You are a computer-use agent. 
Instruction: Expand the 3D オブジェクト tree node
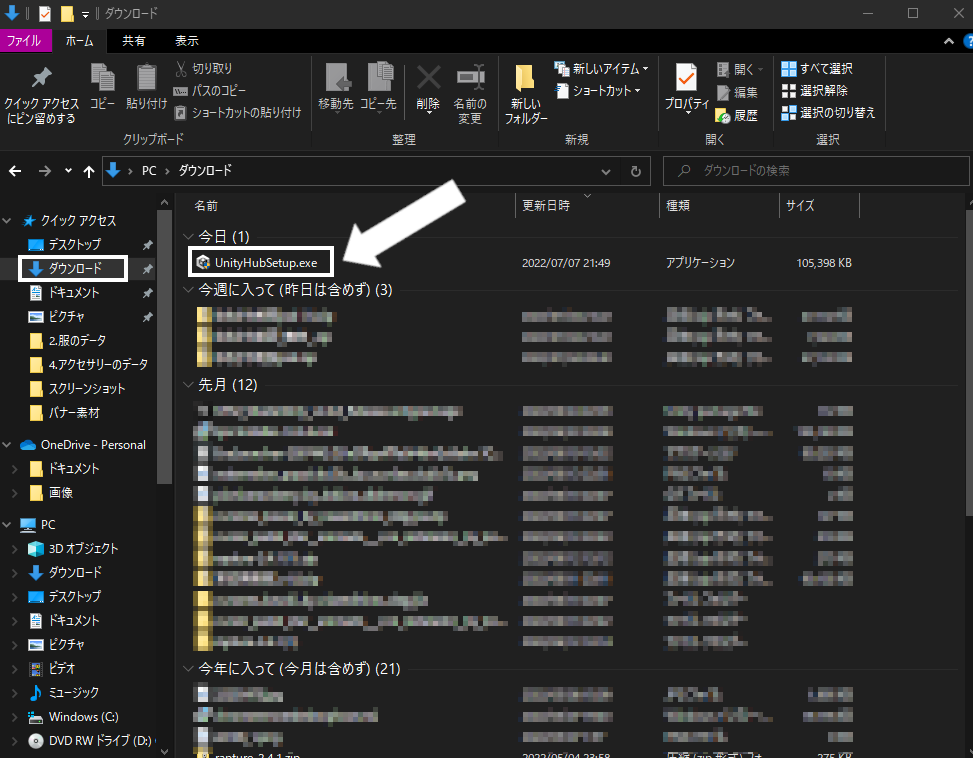click(x=14, y=548)
